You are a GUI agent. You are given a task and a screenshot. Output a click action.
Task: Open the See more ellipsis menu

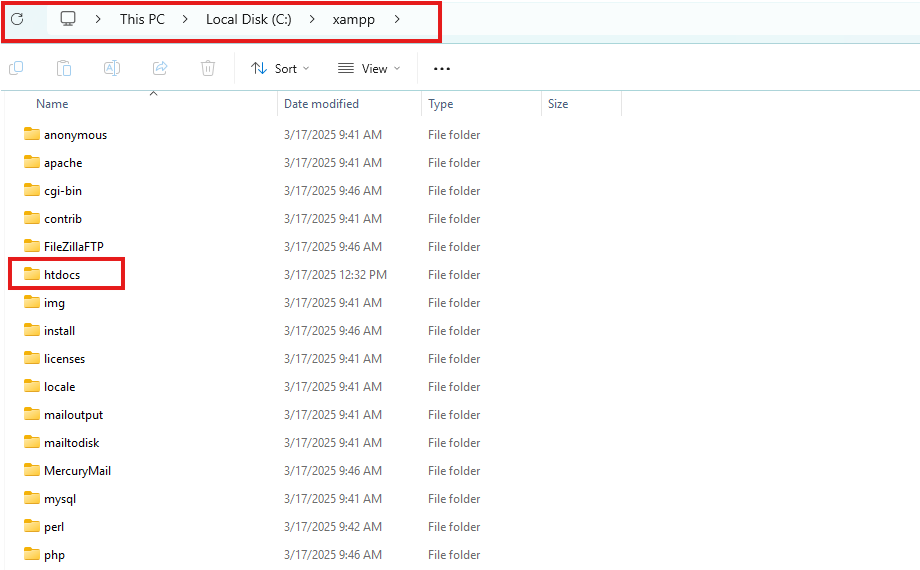coord(442,69)
